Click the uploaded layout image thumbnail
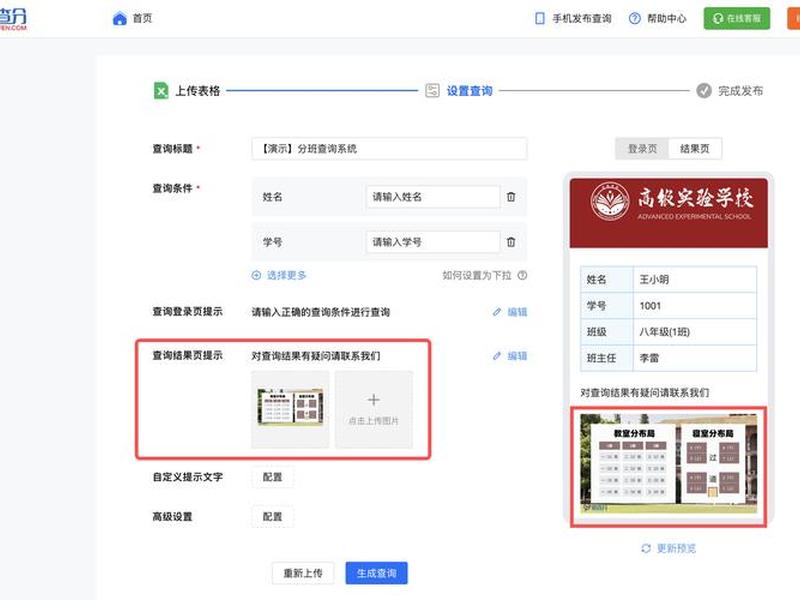This screenshot has height=600, width=800. (290, 407)
